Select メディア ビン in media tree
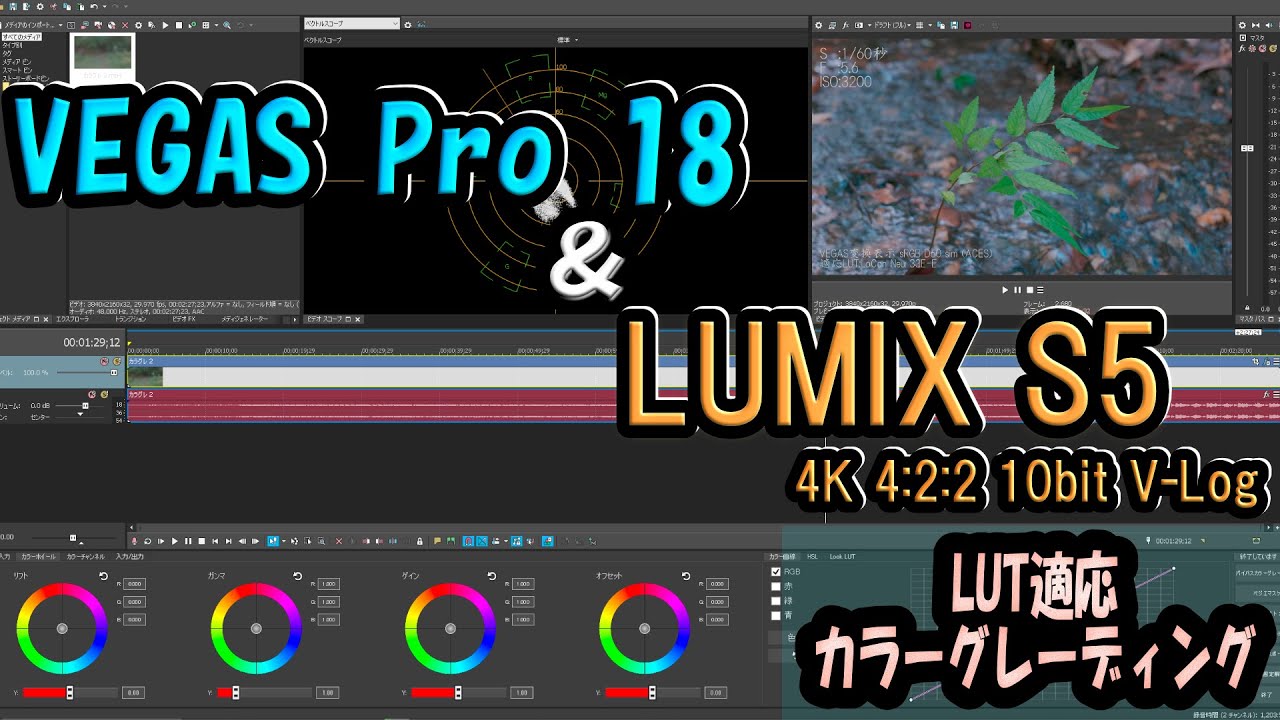 pyautogui.click(x=15, y=62)
